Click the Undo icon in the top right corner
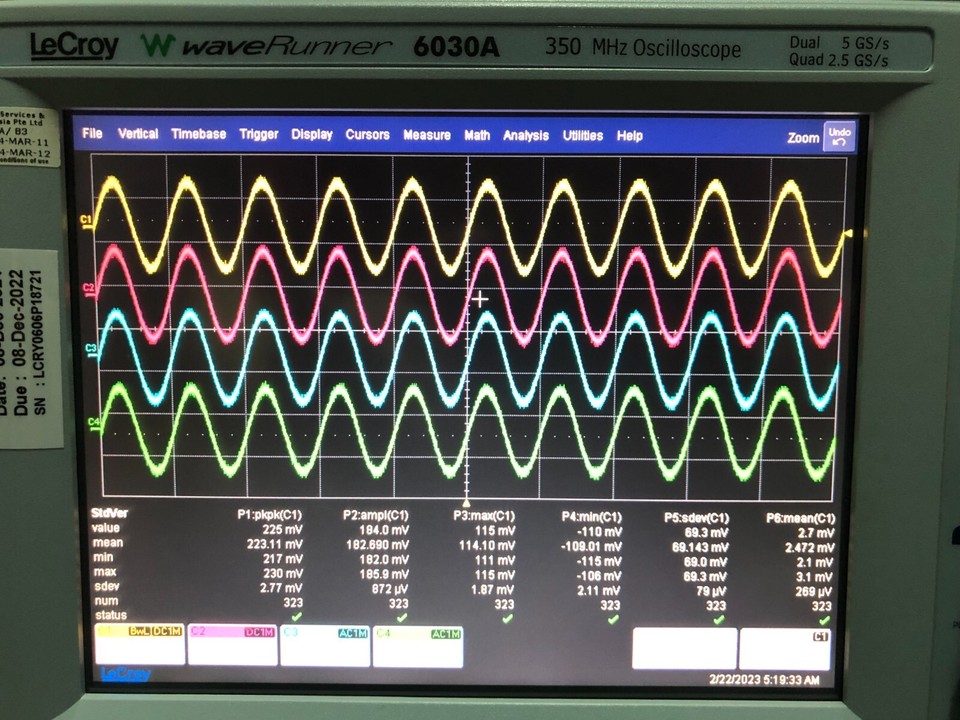The image size is (960, 720). [840, 135]
